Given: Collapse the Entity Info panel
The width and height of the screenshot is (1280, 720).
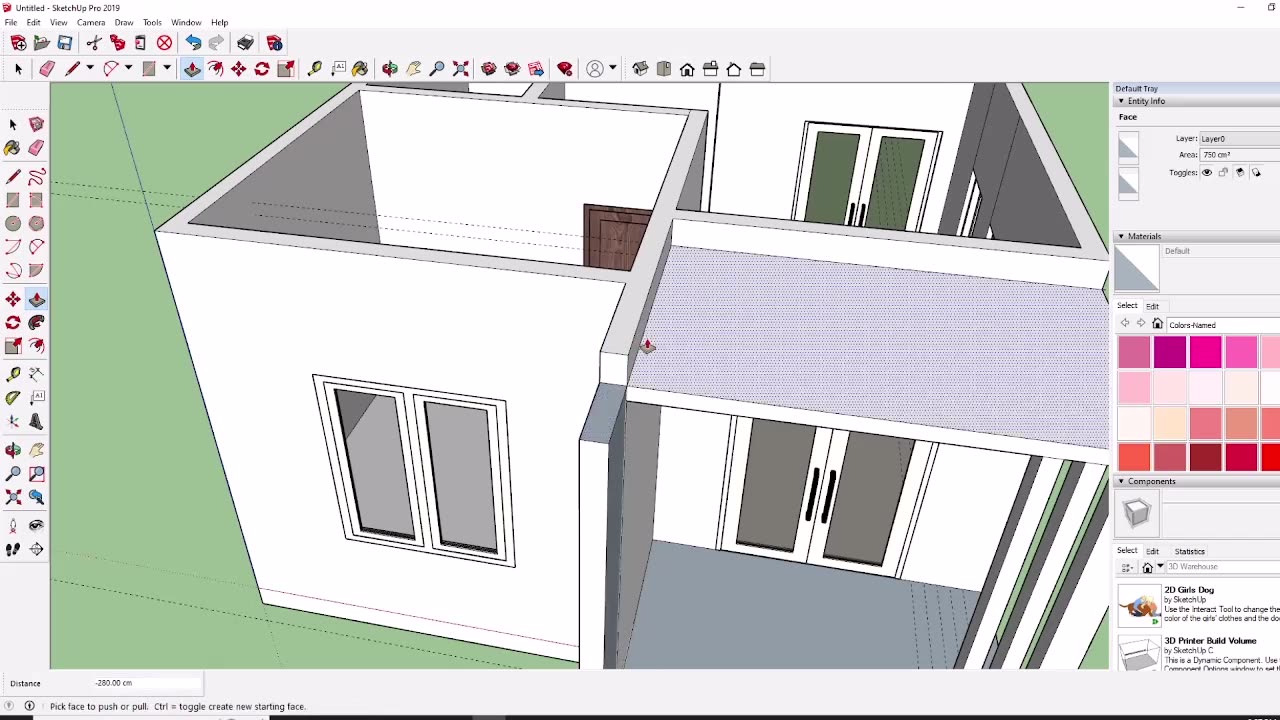Looking at the screenshot, I should pos(1121,101).
